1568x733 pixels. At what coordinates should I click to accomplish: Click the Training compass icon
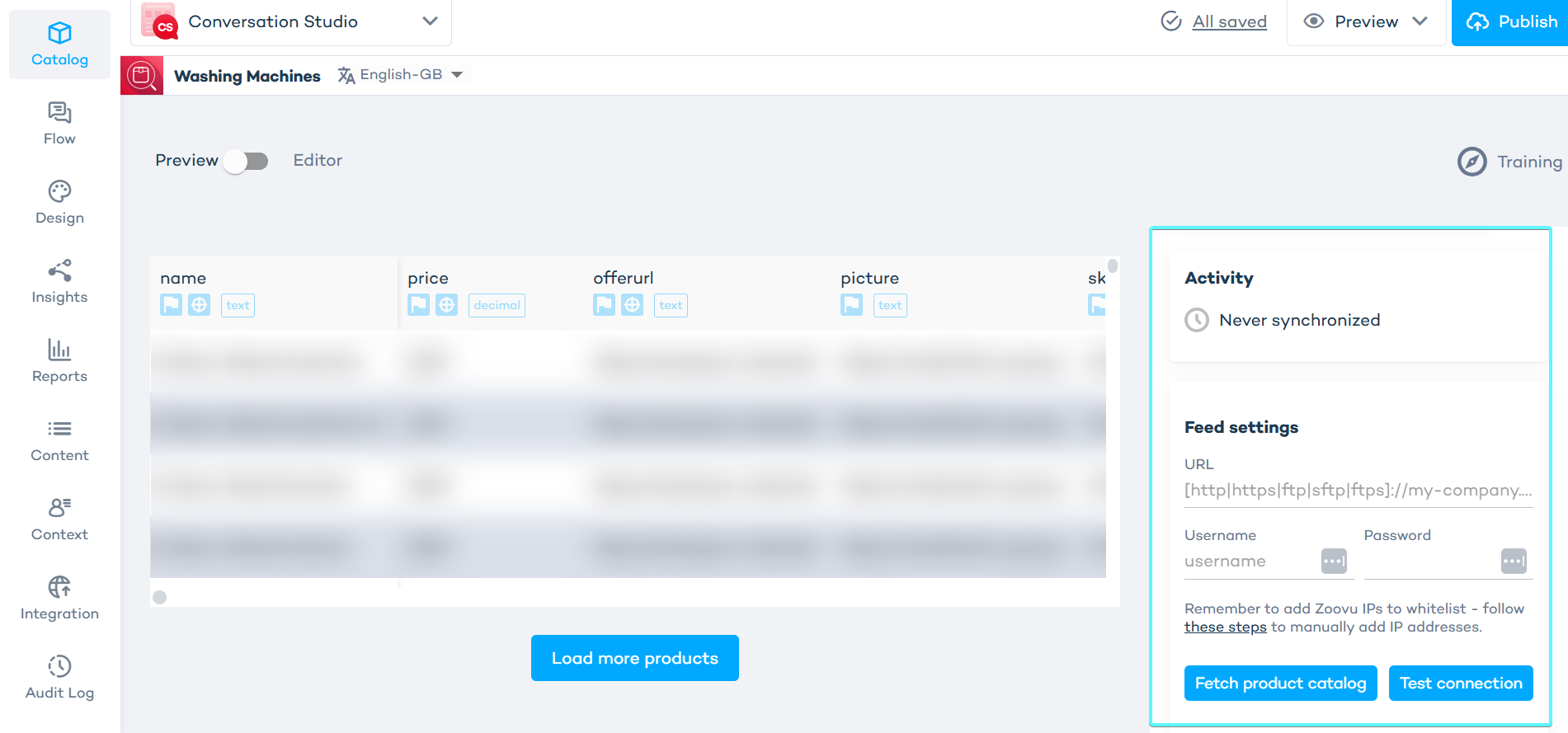coord(1471,162)
